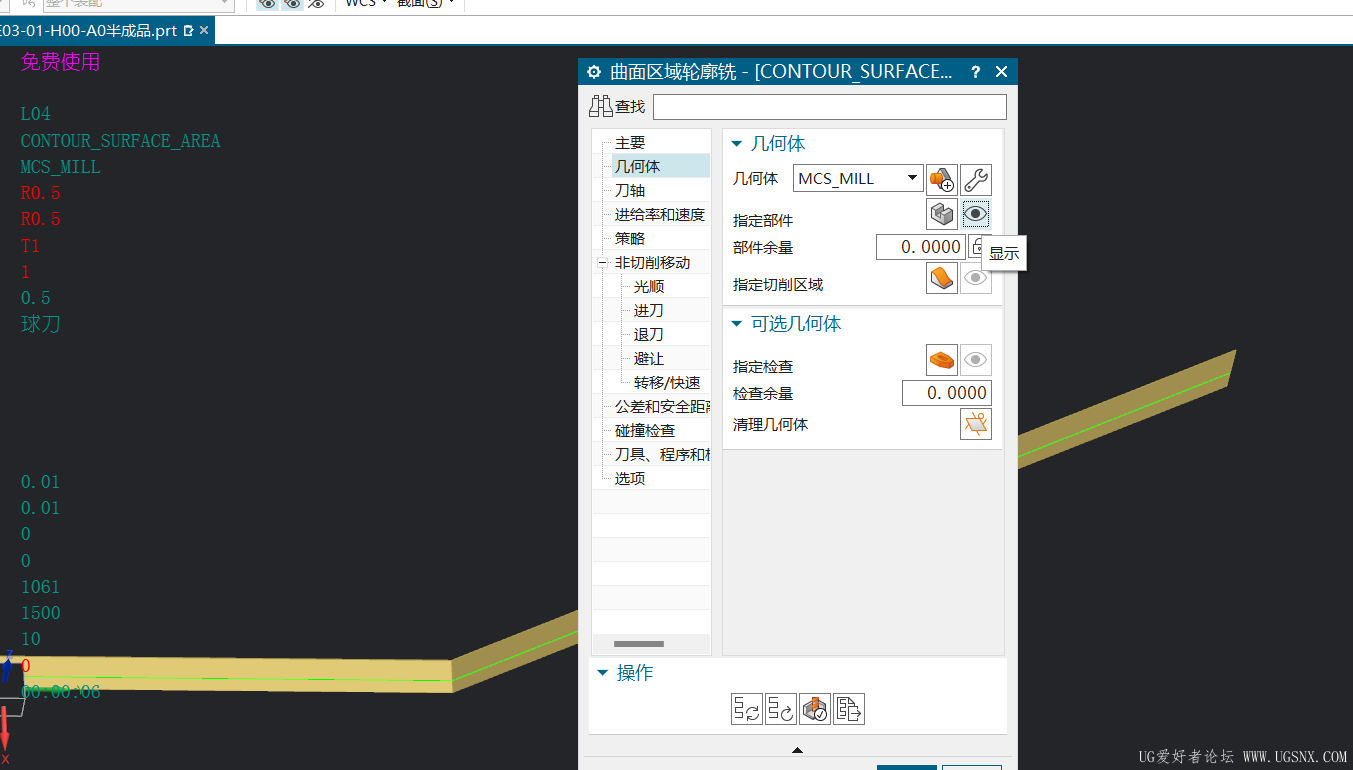The height and width of the screenshot is (770, 1353).
Task: Open the 公差和安全距离 tree item
Action: 662,406
